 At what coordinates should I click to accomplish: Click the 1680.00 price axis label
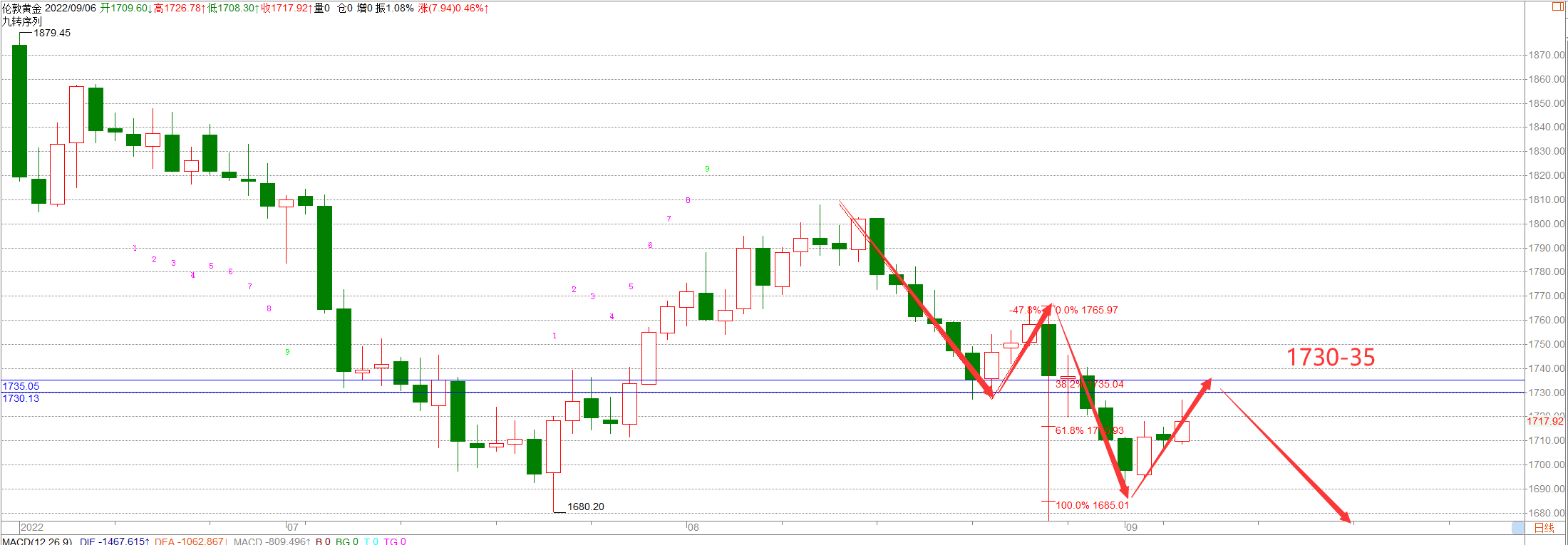pyautogui.click(x=1546, y=513)
